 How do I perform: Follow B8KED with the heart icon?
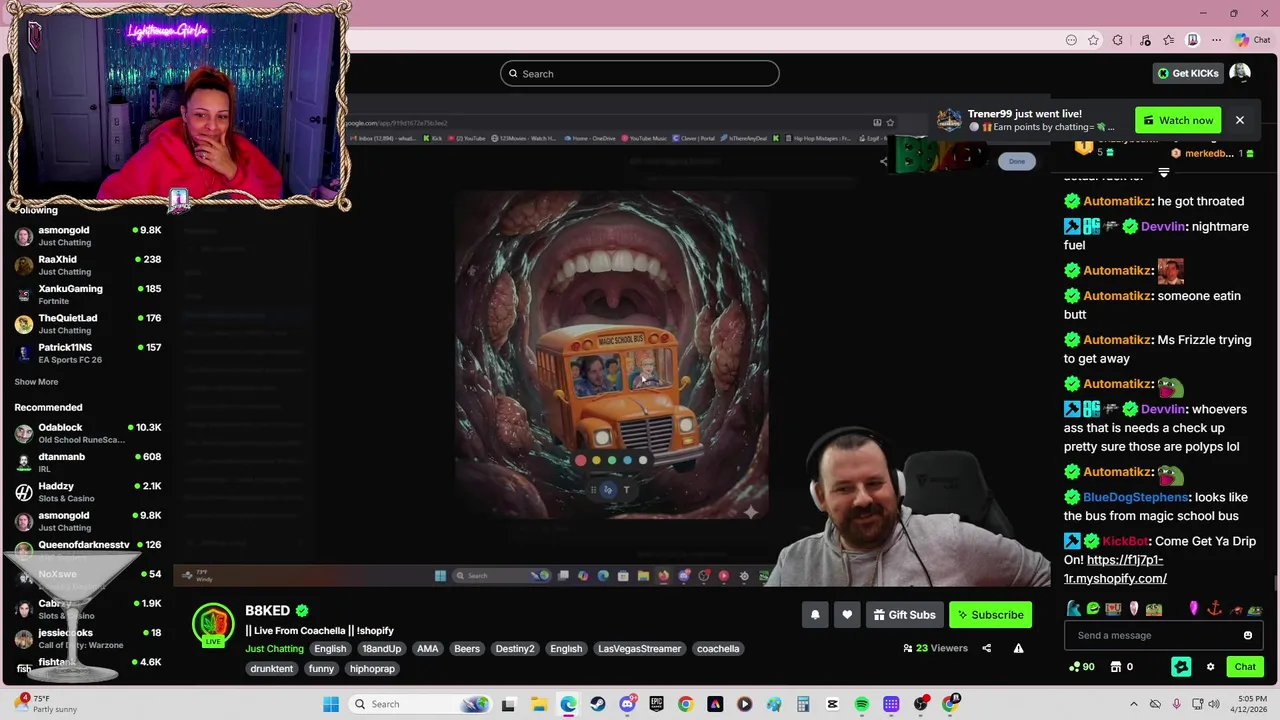pos(847,615)
